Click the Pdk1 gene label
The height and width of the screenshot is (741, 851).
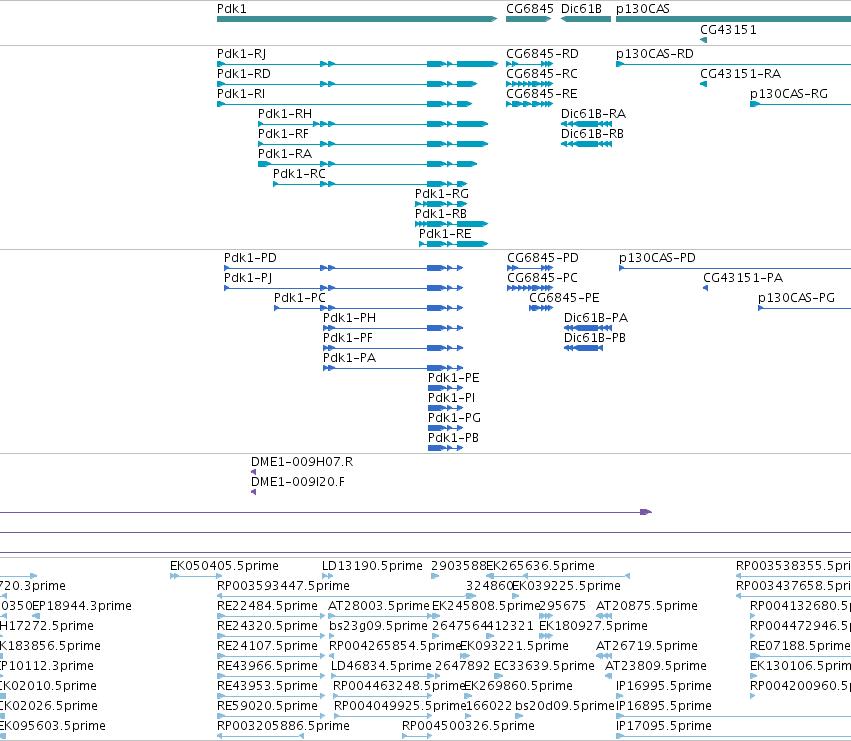232,9
